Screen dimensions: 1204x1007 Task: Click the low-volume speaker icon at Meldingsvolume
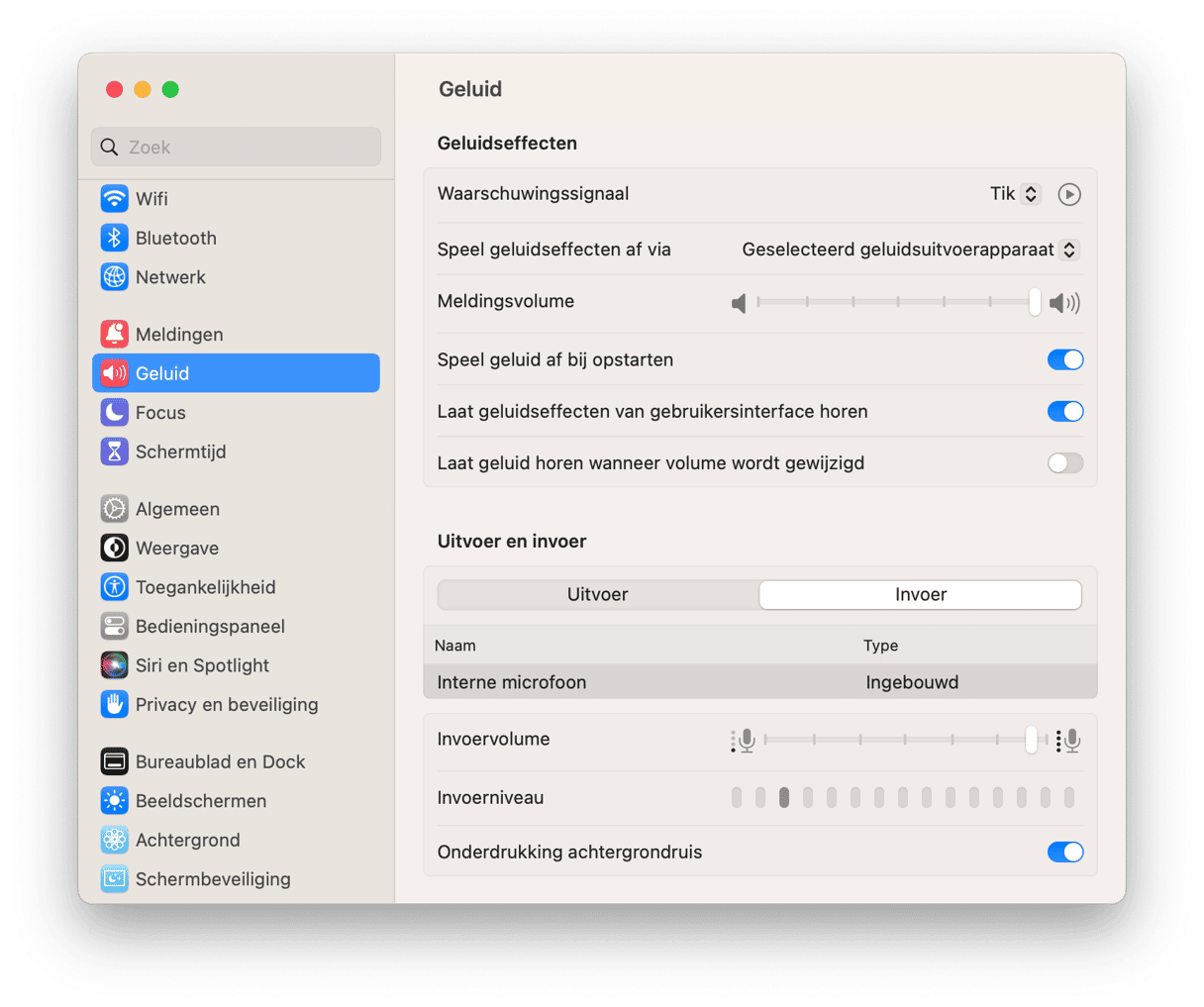point(739,303)
